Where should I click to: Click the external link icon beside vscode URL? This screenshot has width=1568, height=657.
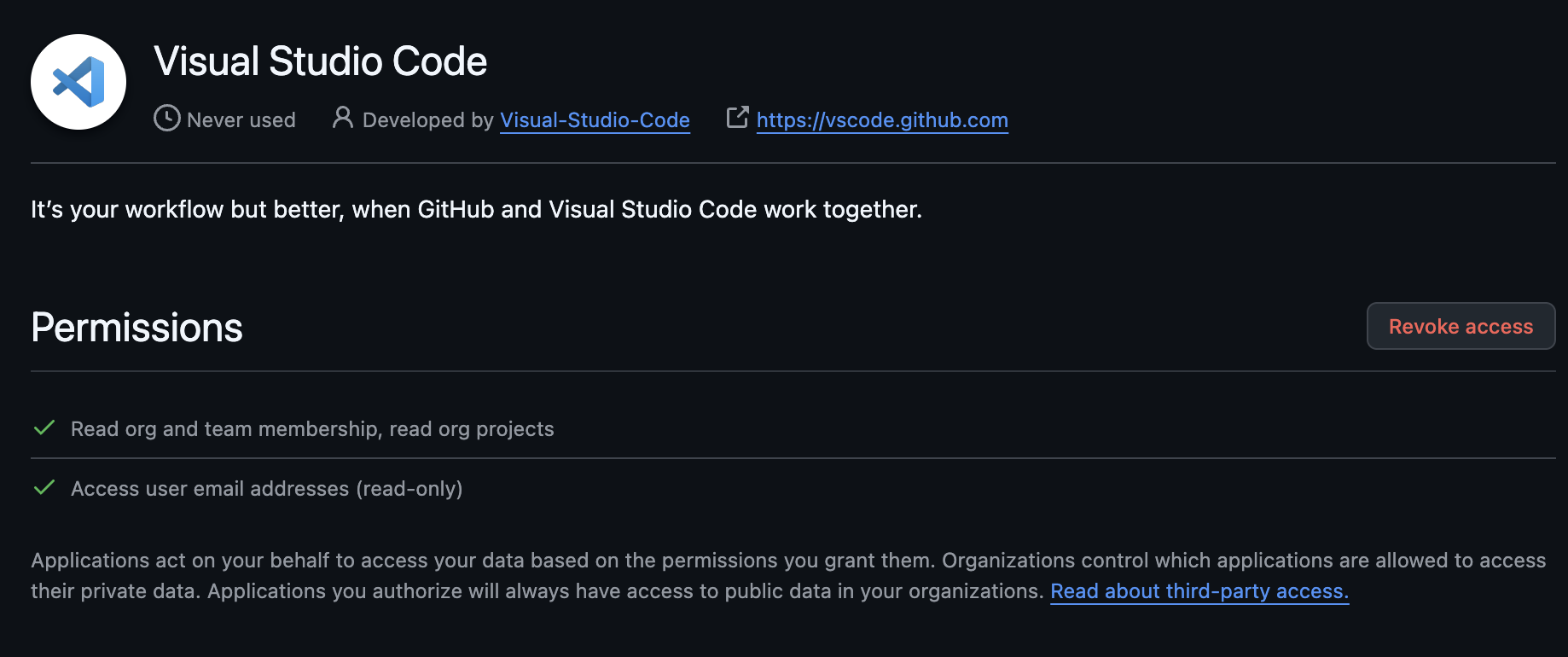point(737,118)
